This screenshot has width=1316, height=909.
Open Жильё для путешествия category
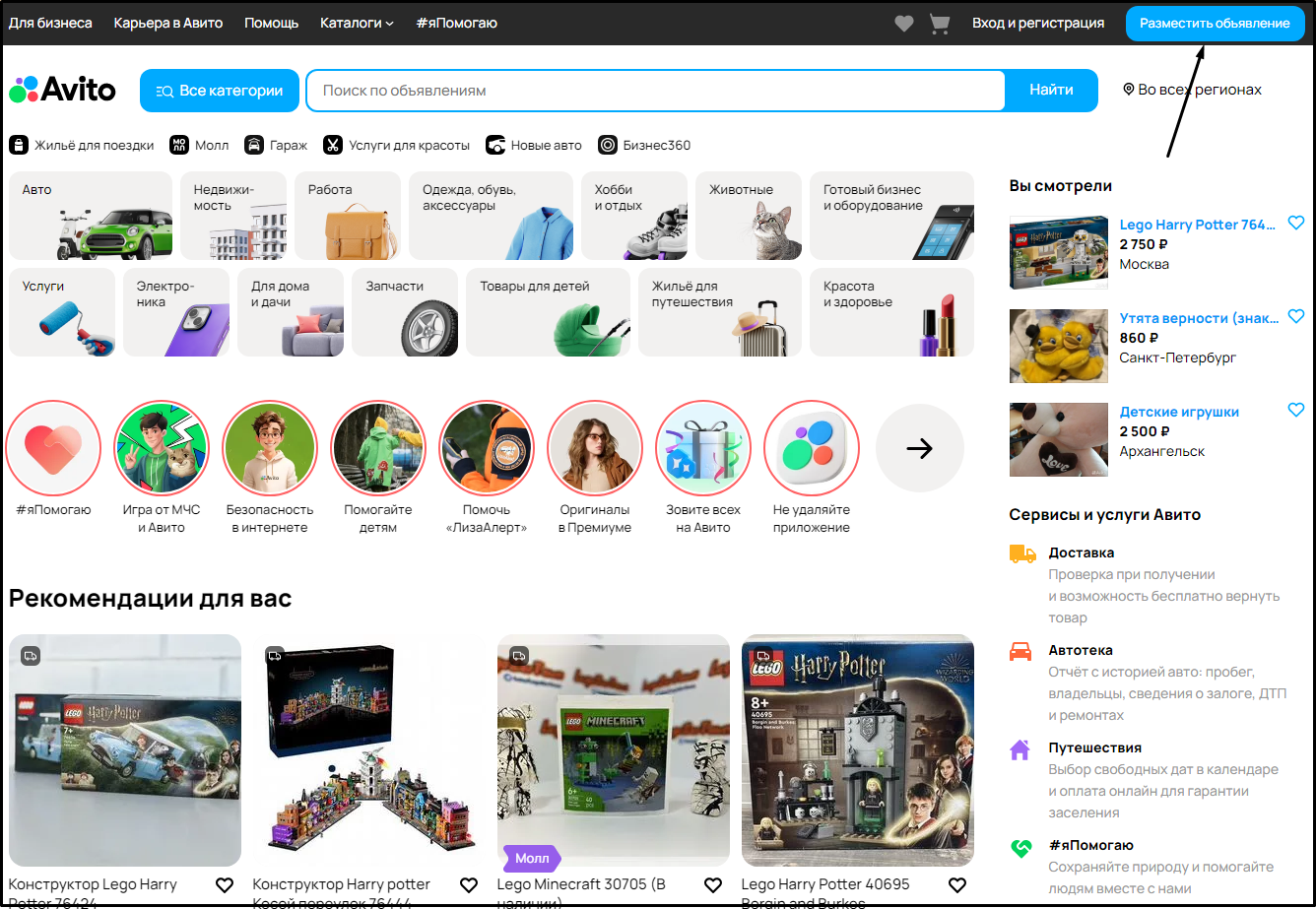coord(720,312)
